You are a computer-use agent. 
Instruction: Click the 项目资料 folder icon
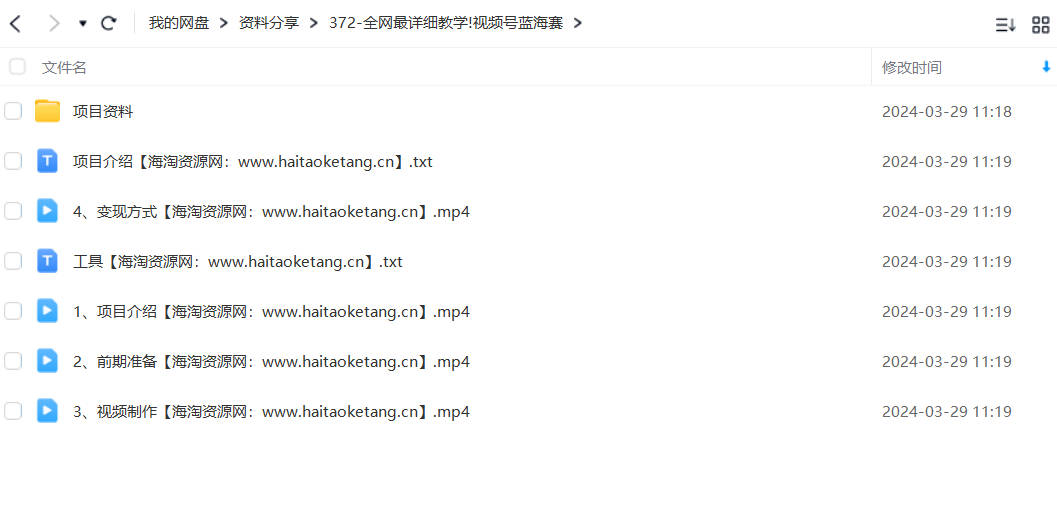[x=47, y=111]
